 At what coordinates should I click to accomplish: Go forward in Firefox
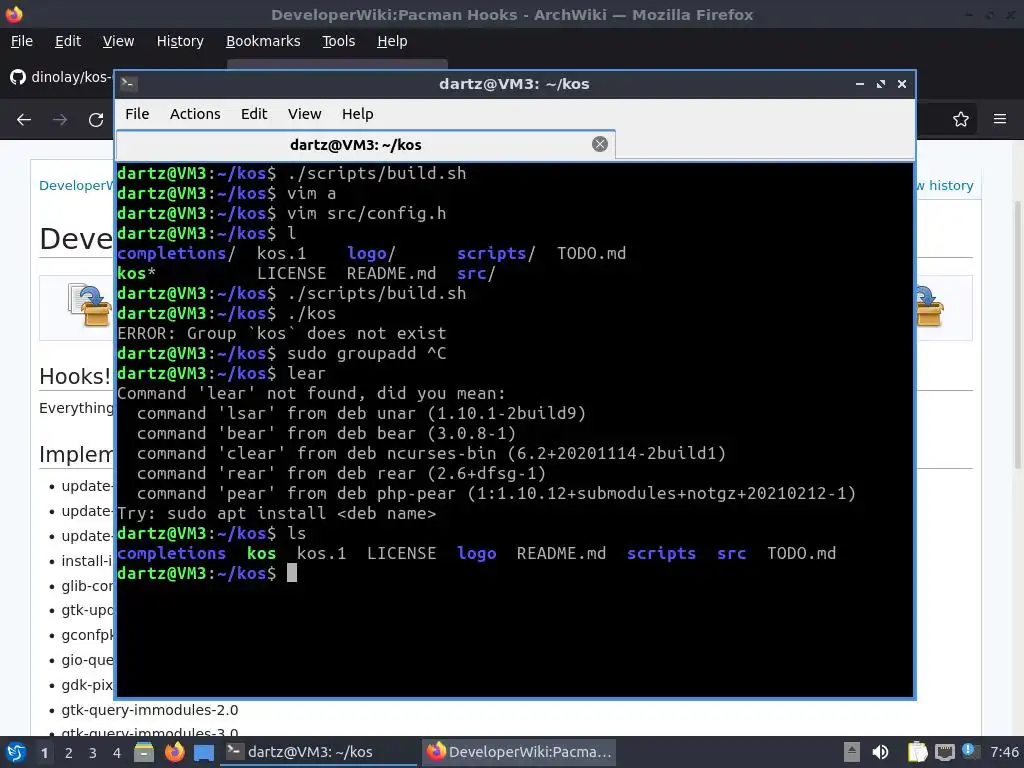[x=60, y=120]
